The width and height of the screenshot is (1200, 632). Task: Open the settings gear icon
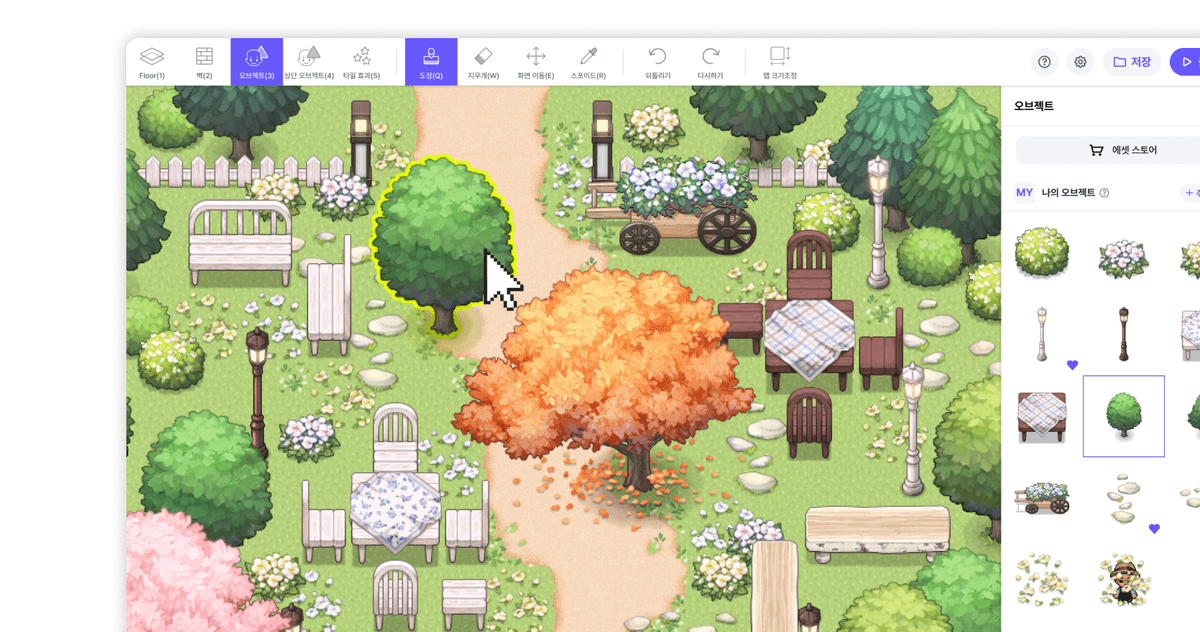[x=1080, y=62]
